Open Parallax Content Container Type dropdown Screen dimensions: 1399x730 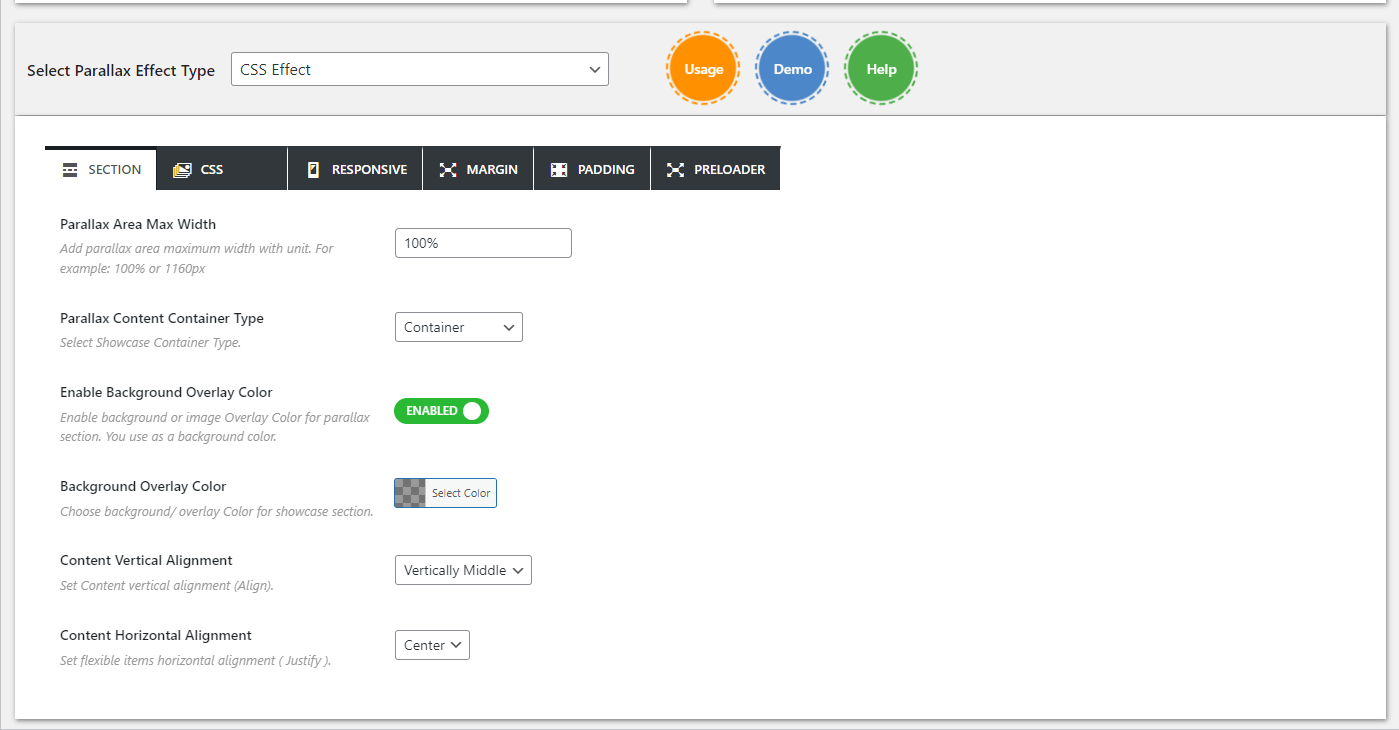click(459, 327)
